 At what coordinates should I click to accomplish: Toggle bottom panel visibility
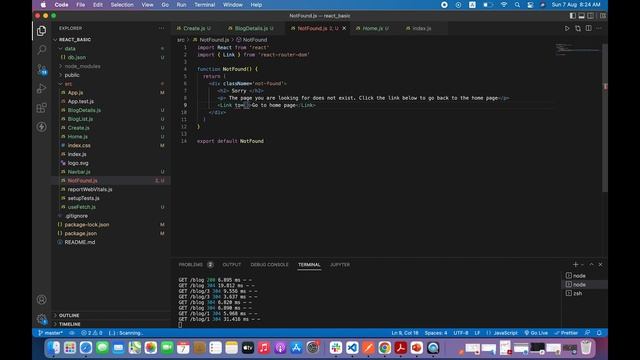tap(582, 16)
